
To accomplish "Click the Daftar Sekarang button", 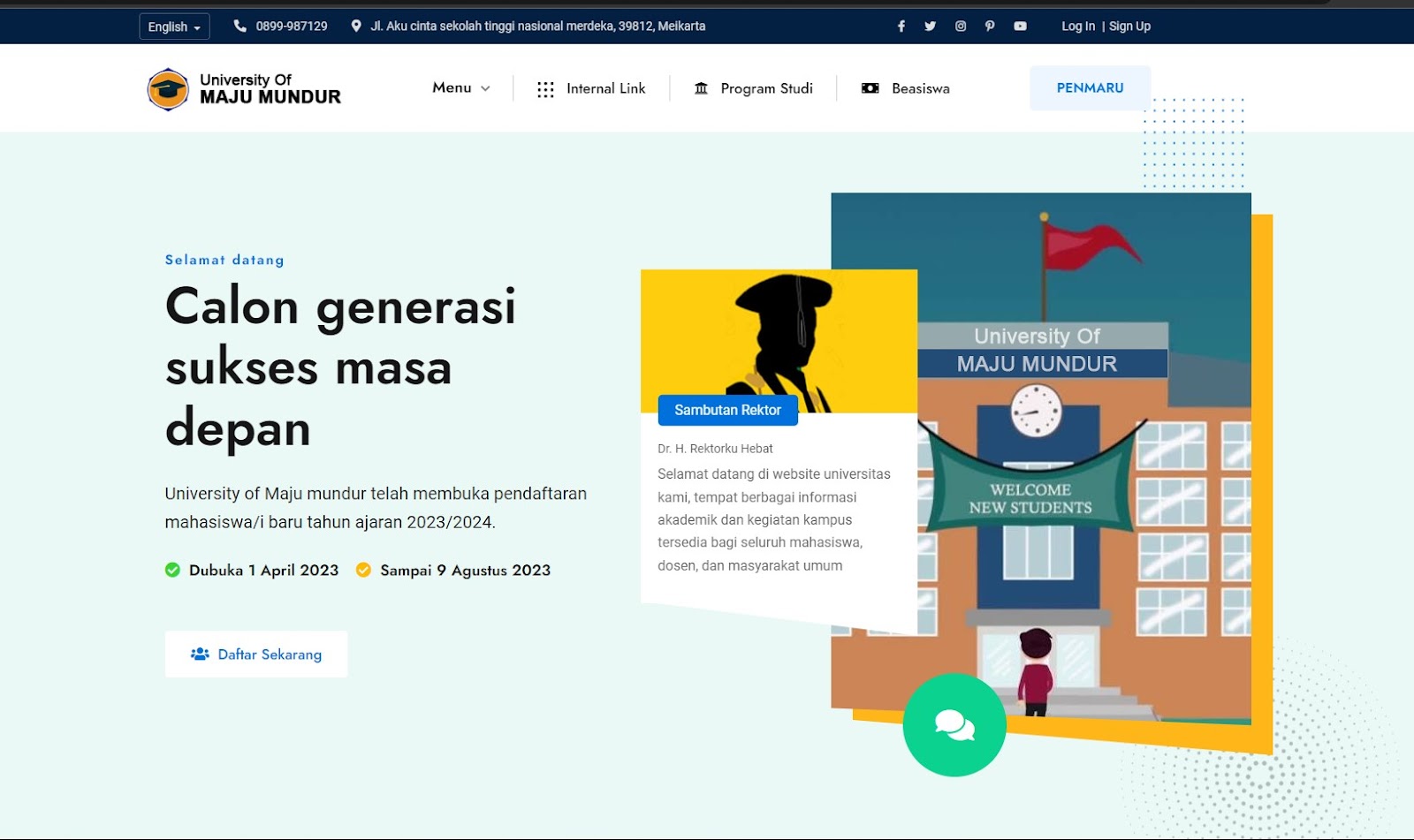I will click(256, 655).
